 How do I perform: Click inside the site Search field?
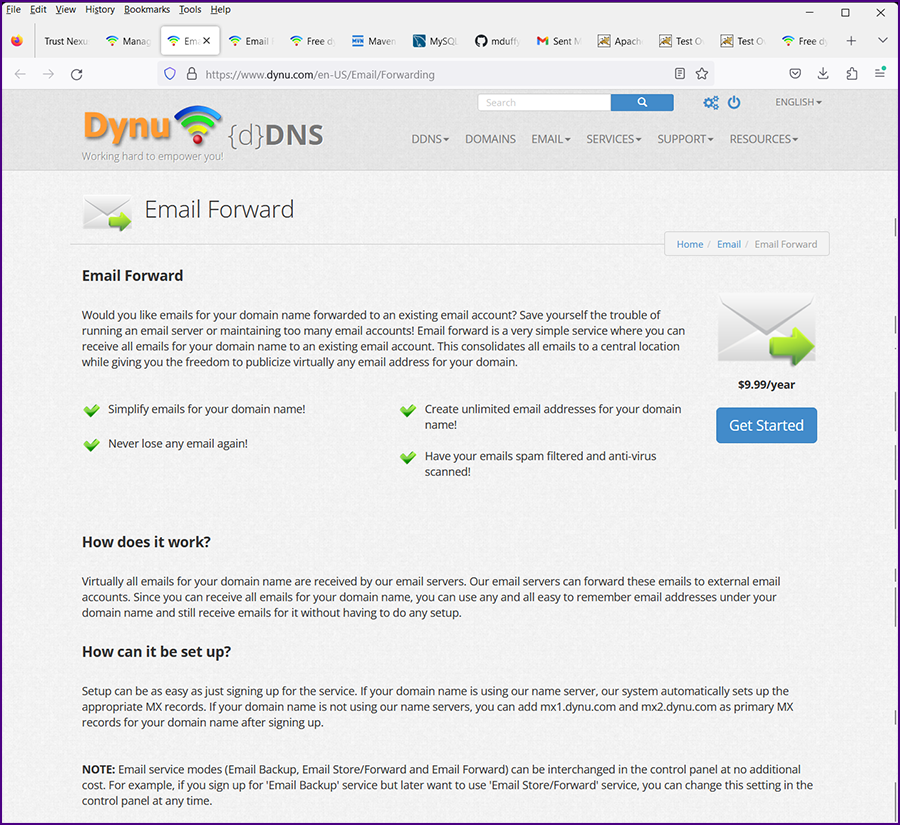(544, 103)
